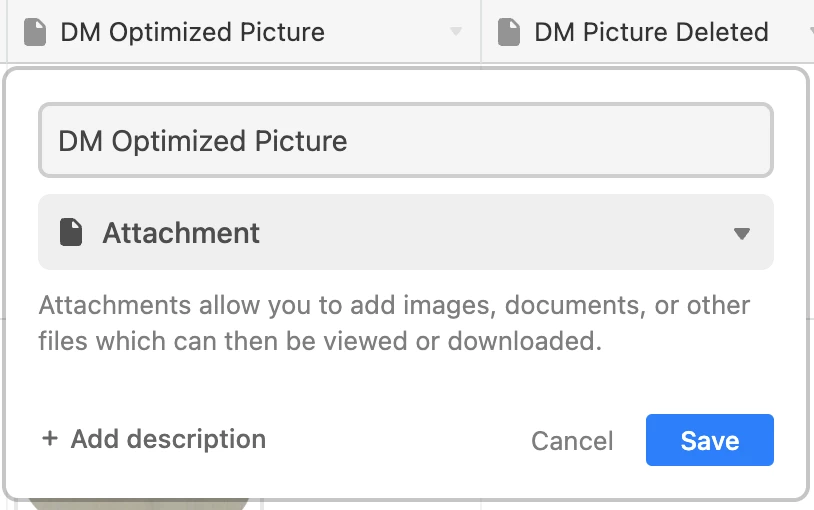Image resolution: width=814 pixels, height=510 pixels.
Task: Click the "DM Optimized Picture" header title text
Action: point(192,32)
